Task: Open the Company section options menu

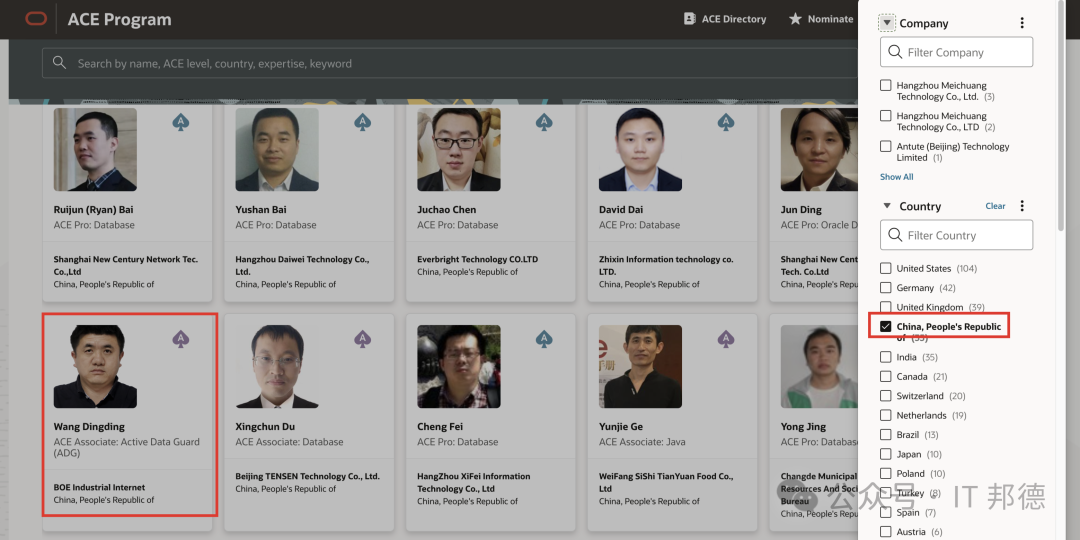Action: click(x=1022, y=23)
